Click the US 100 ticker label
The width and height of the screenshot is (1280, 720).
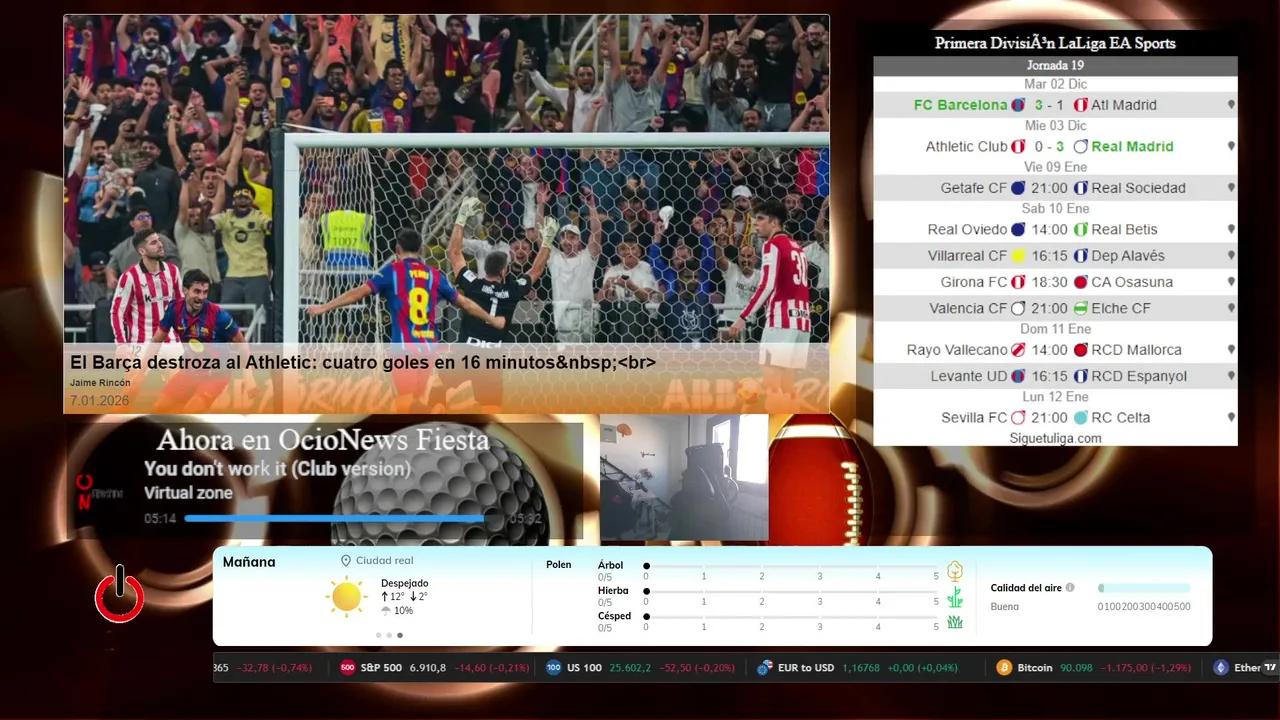(585, 668)
